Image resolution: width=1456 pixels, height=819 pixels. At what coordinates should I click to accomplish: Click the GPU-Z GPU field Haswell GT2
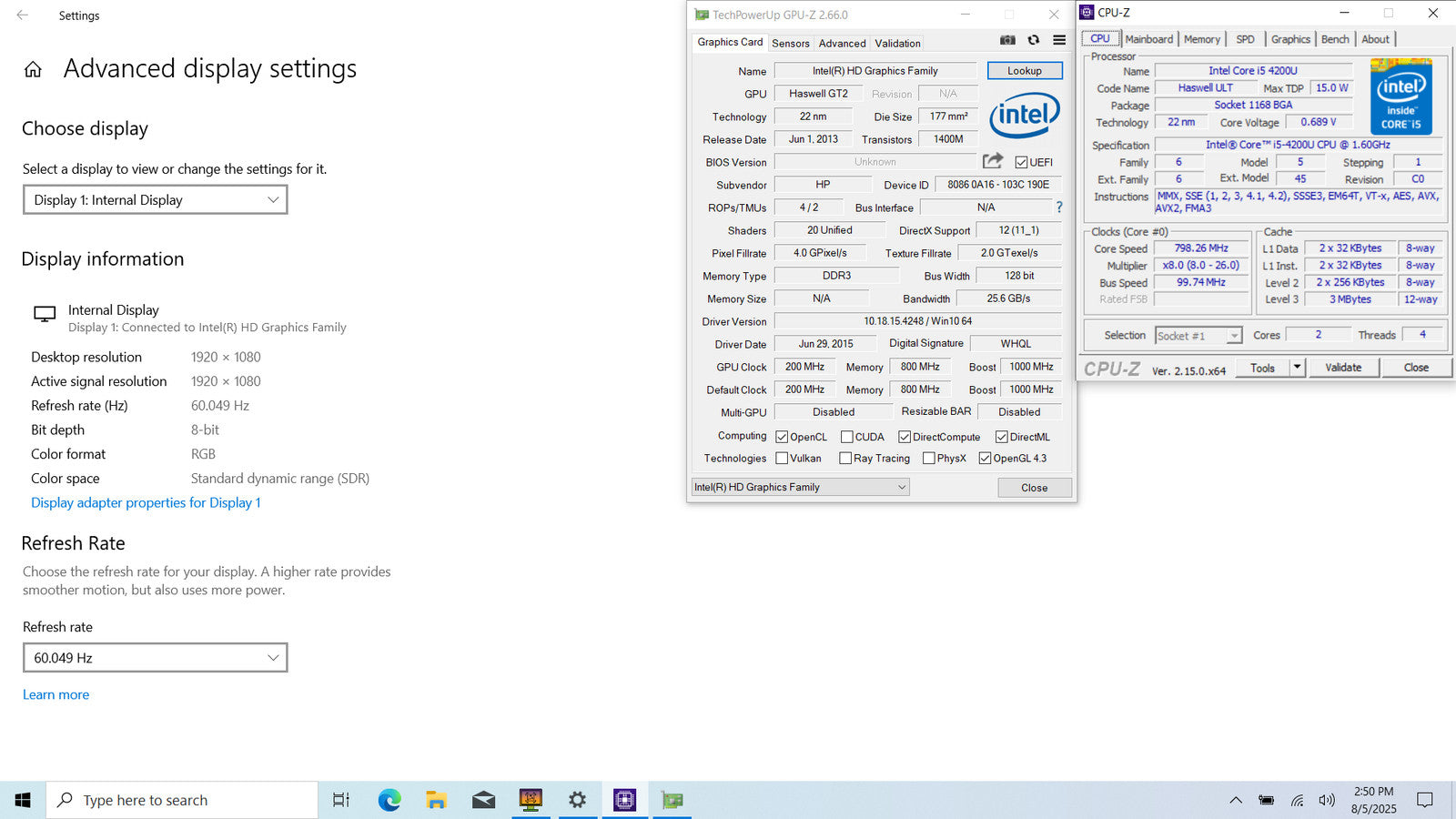pos(818,94)
